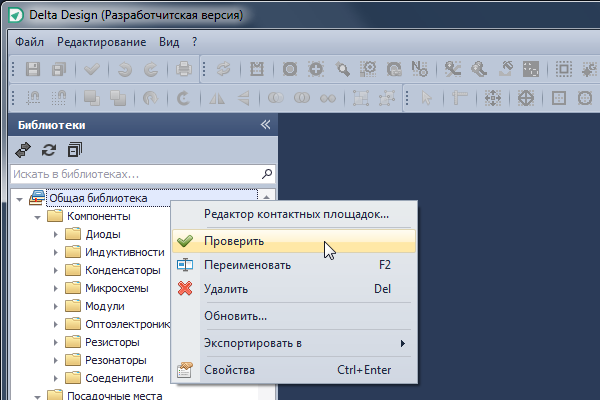Click the printer icon in top toolbar

click(x=184, y=69)
